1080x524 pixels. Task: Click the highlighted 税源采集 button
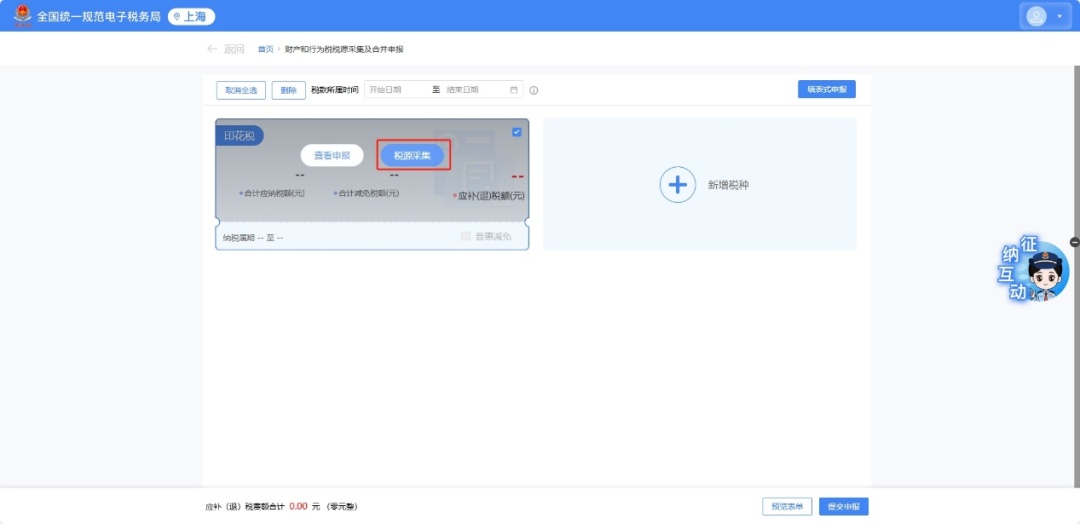pyautogui.click(x=412, y=156)
